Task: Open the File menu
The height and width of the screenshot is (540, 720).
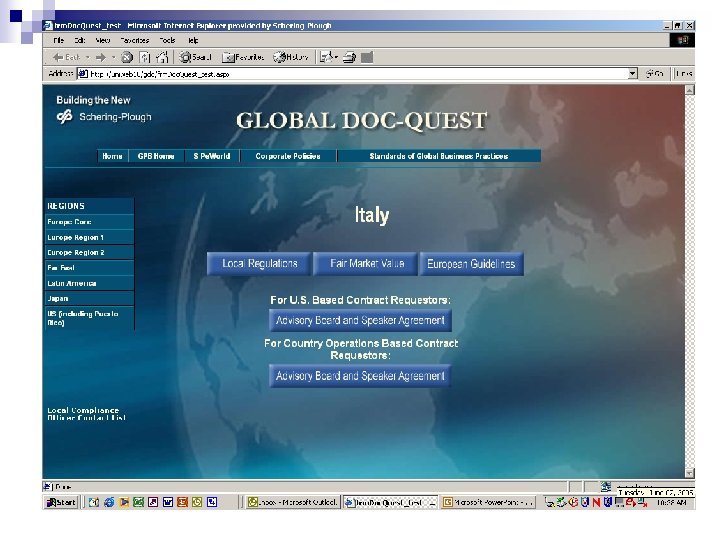Action: [58, 40]
